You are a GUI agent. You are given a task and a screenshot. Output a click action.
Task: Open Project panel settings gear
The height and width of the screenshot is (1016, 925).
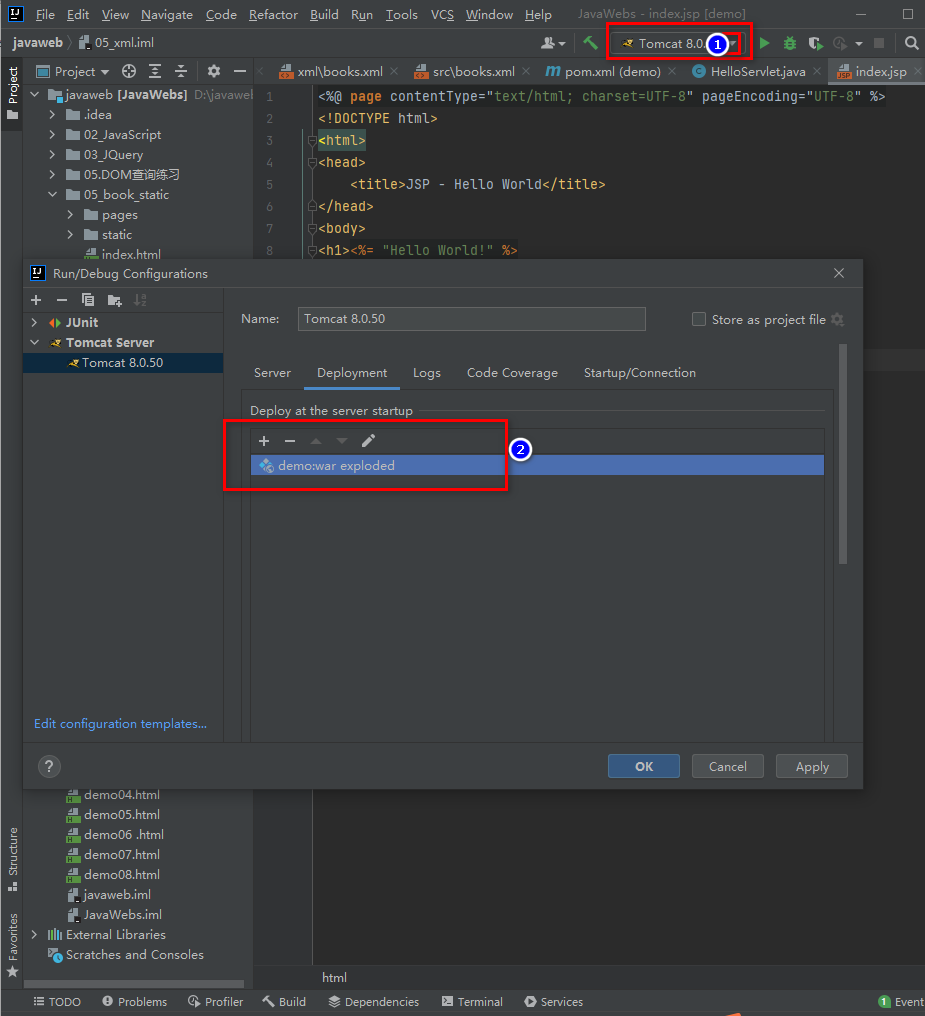214,71
